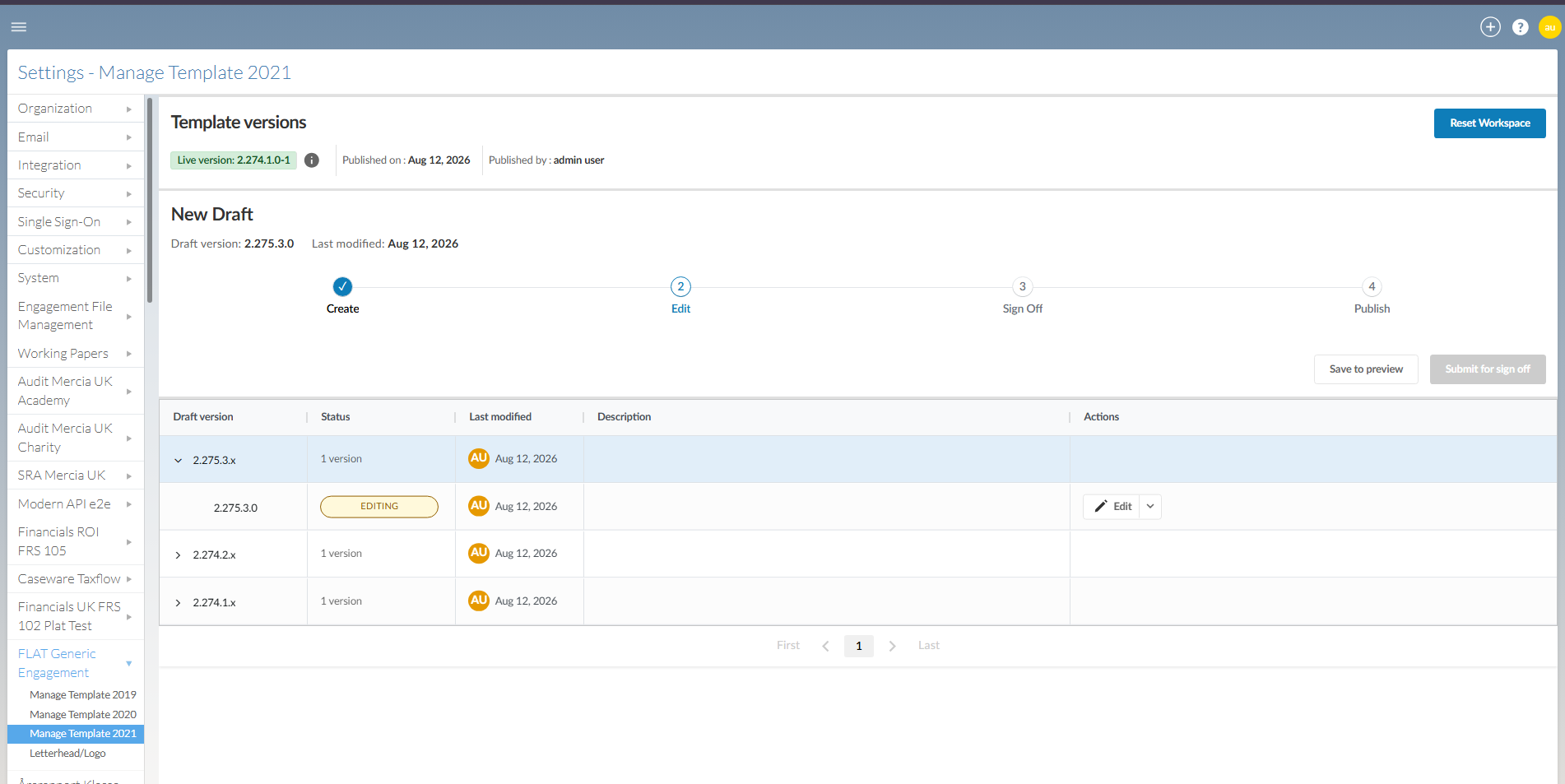Expand the Email settings section
The width and height of the screenshot is (1565, 784).
point(76,137)
